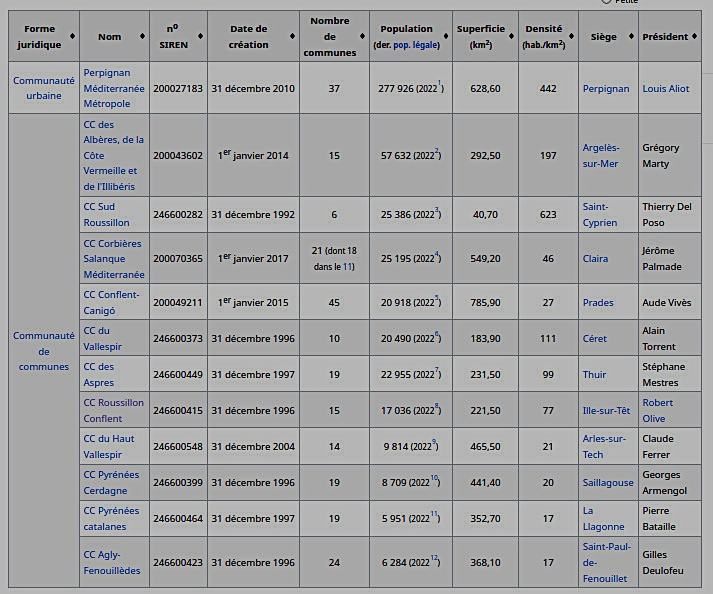Open Saint-Paul-de-Fenouillet siège link
Screen dimensions: 713x594
click(607, 562)
